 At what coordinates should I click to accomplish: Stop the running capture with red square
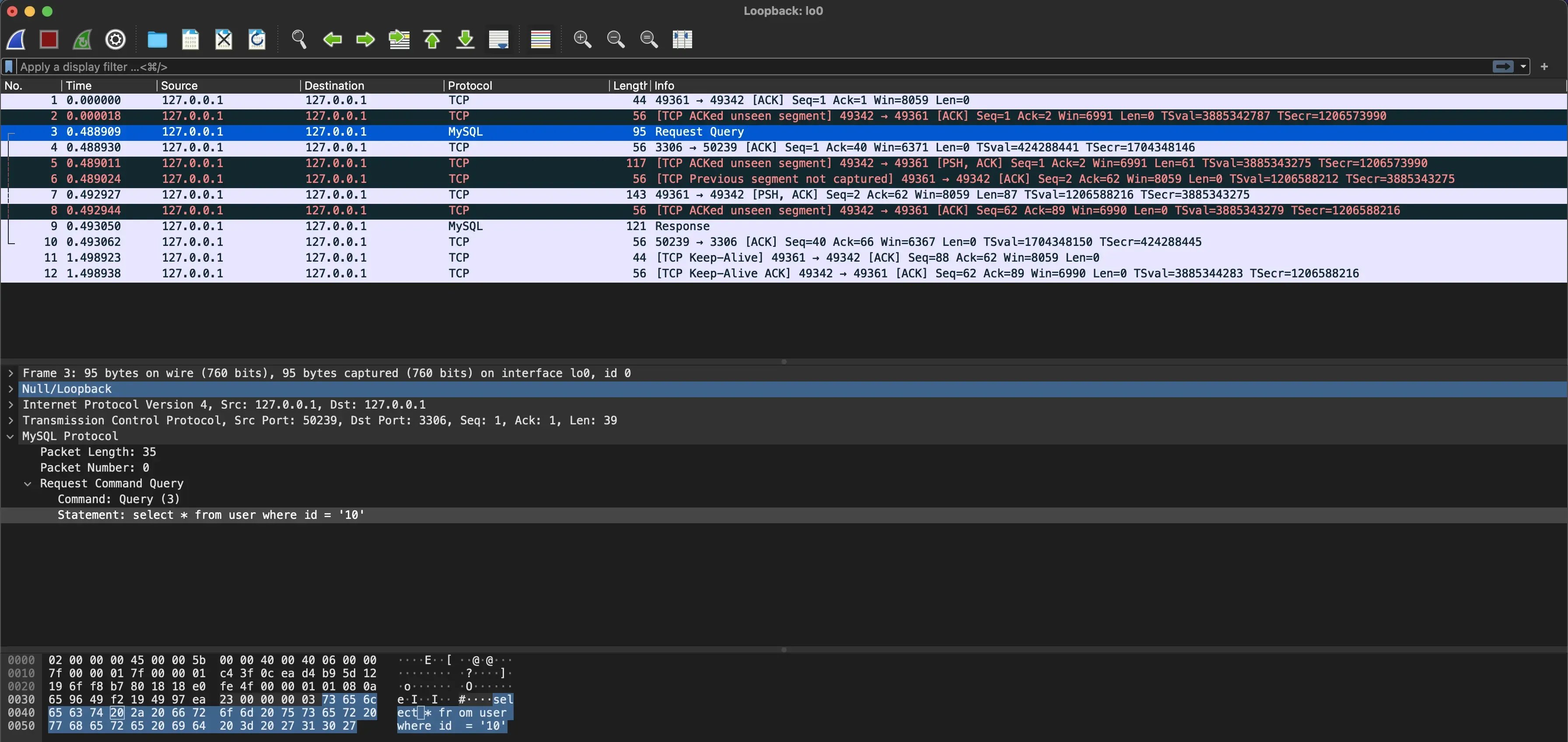(x=49, y=39)
